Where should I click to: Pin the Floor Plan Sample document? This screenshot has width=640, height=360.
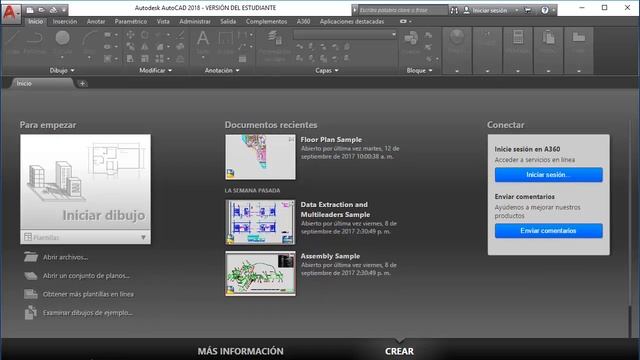point(291,139)
